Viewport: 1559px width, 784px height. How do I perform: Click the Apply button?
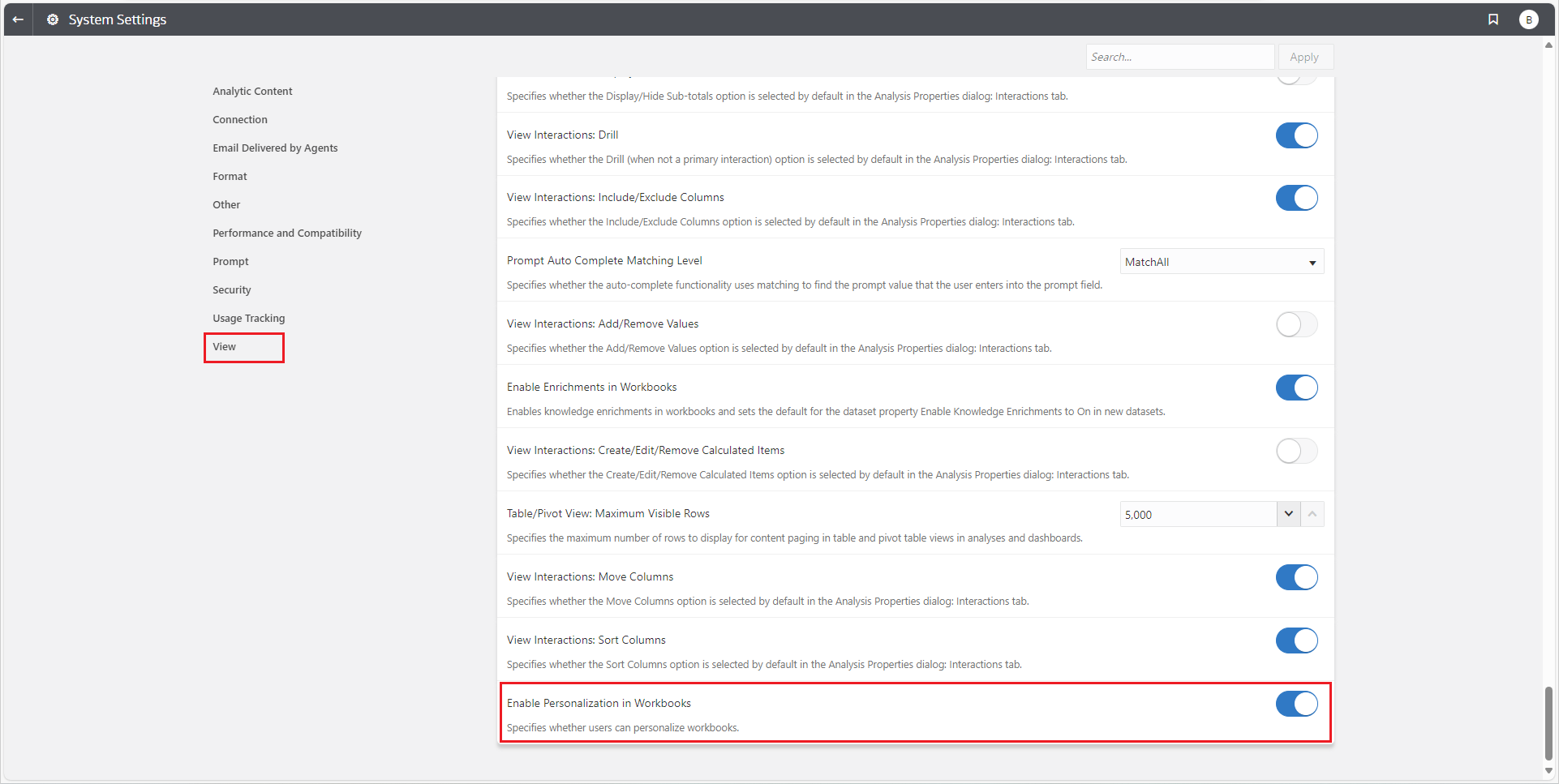point(1304,57)
